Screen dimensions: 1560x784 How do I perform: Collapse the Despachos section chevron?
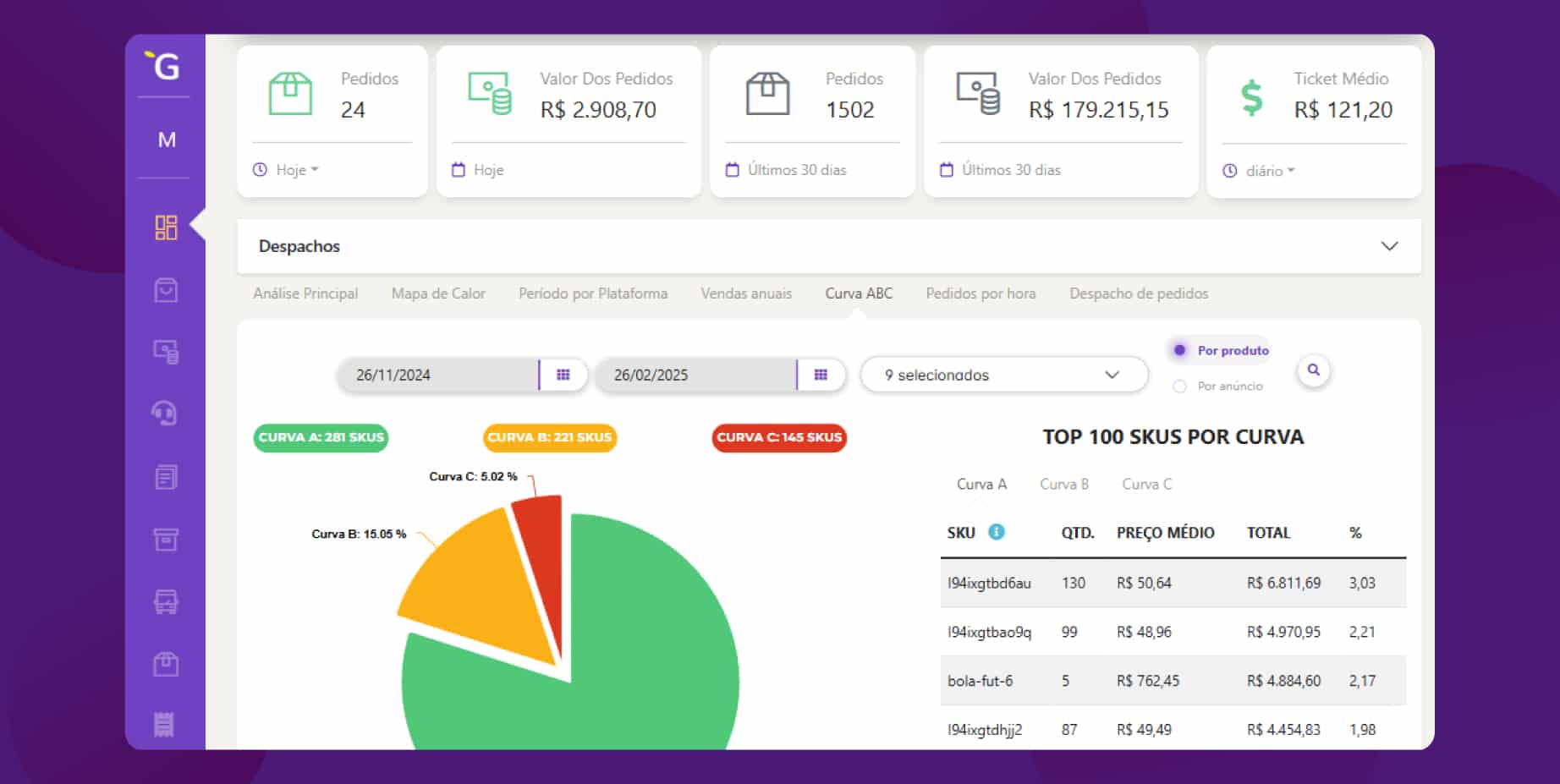click(x=1388, y=246)
